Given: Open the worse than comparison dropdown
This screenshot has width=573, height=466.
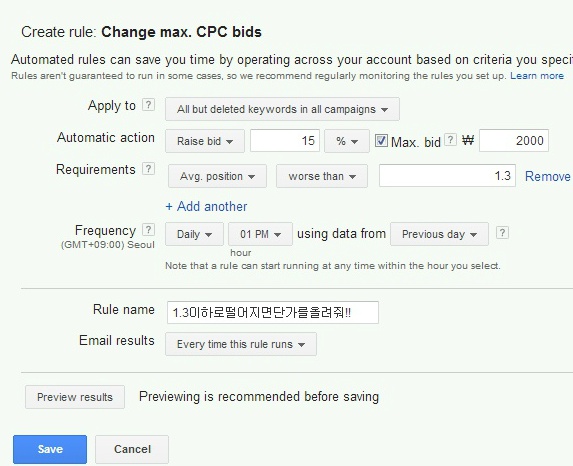Looking at the screenshot, I should (322, 176).
